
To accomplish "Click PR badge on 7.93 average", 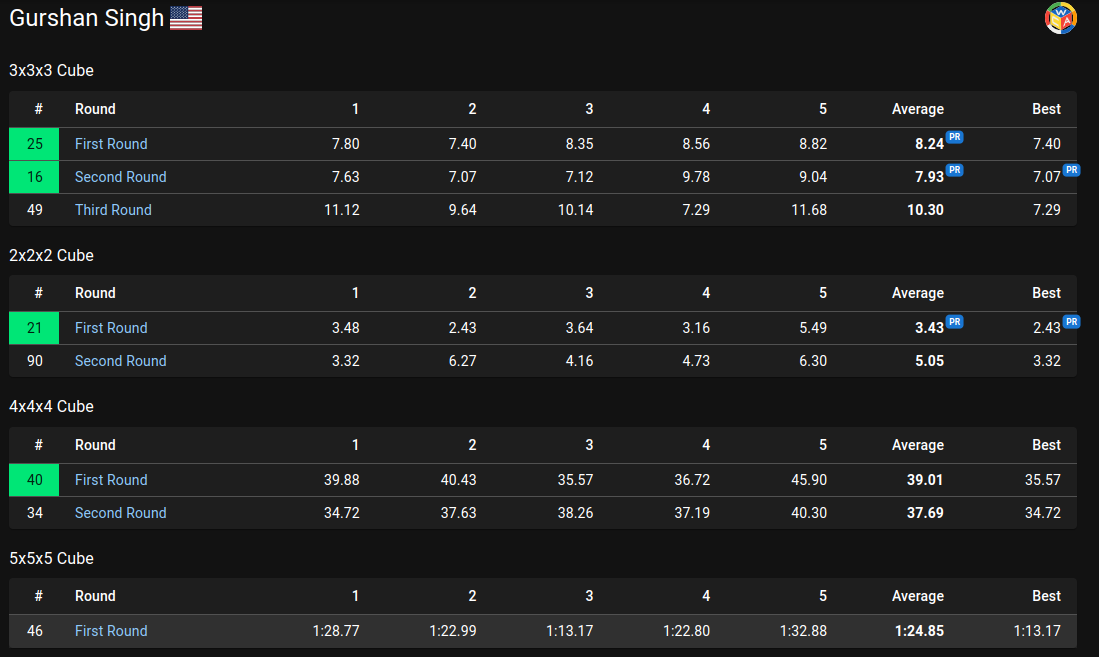I will 954,170.
